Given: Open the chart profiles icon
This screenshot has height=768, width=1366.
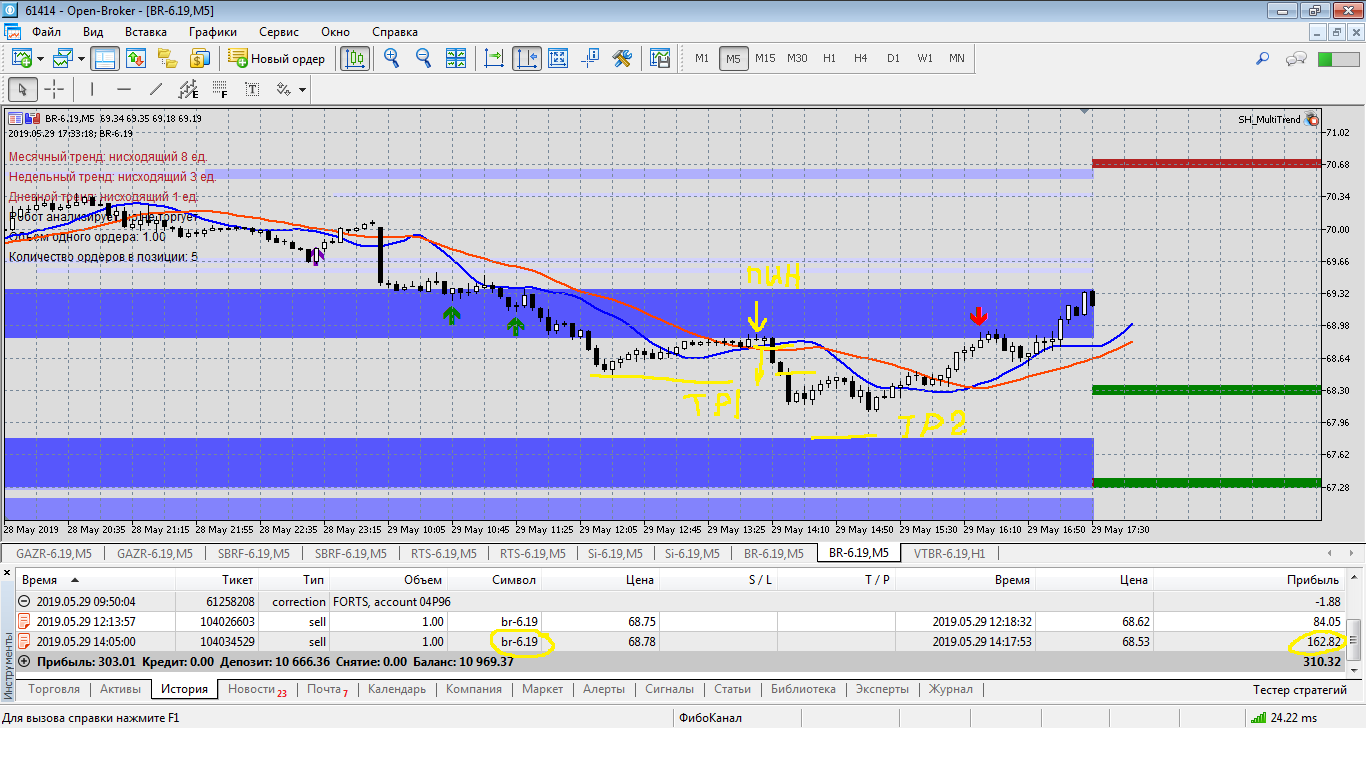Looking at the screenshot, I should pos(64,58).
